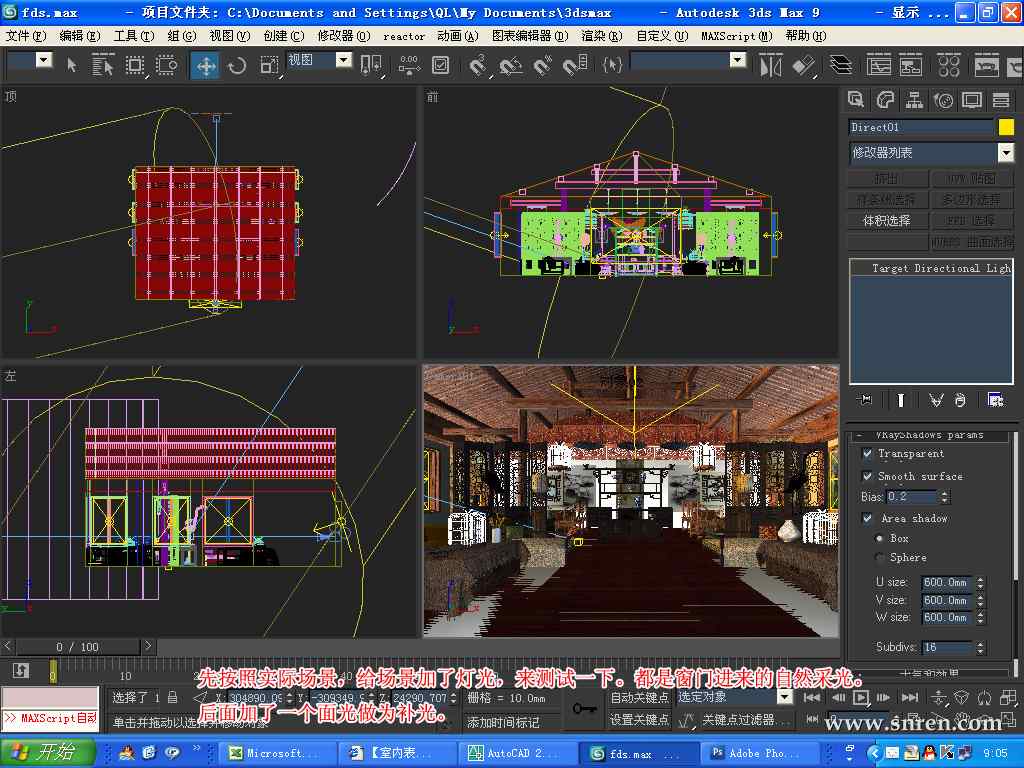Choose the Select Object arrow tool
The height and width of the screenshot is (768, 1024).
click(x=72, y=65)
